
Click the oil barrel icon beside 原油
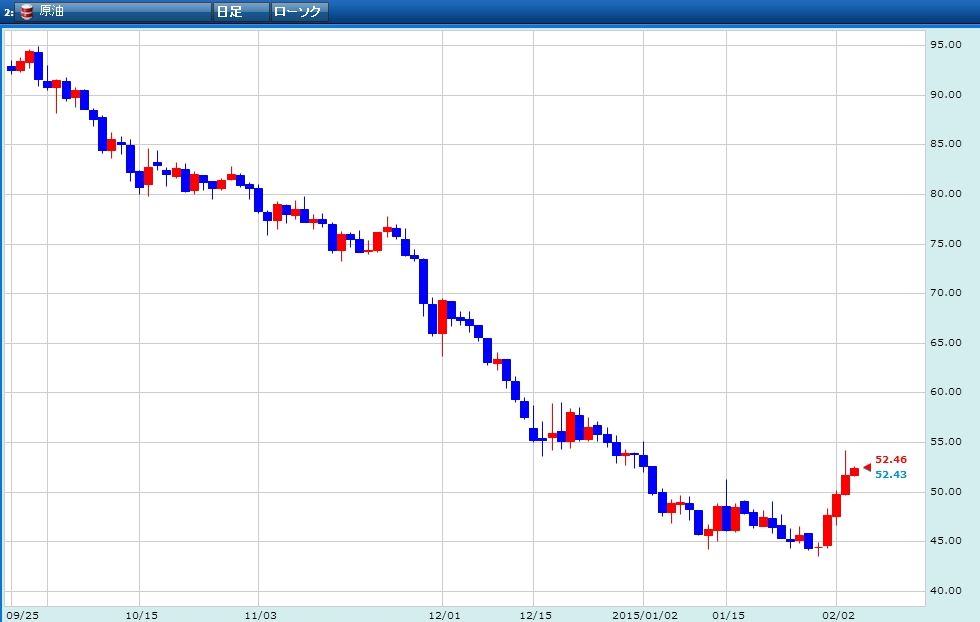[x=27, y=11]
